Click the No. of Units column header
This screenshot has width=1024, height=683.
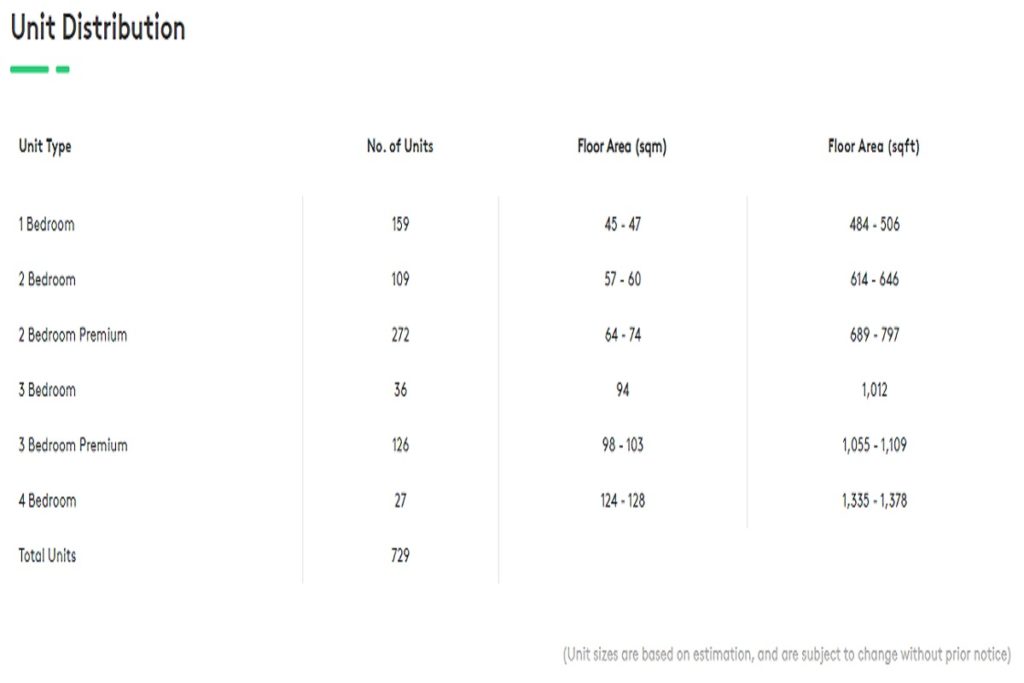400,146
